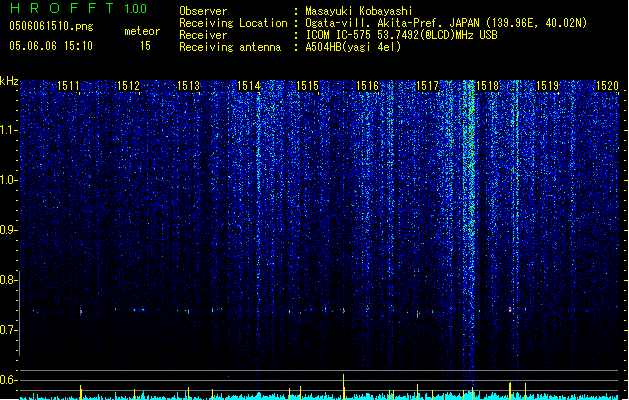Click the 1517 time marker
629x400 pixels.
428,86
